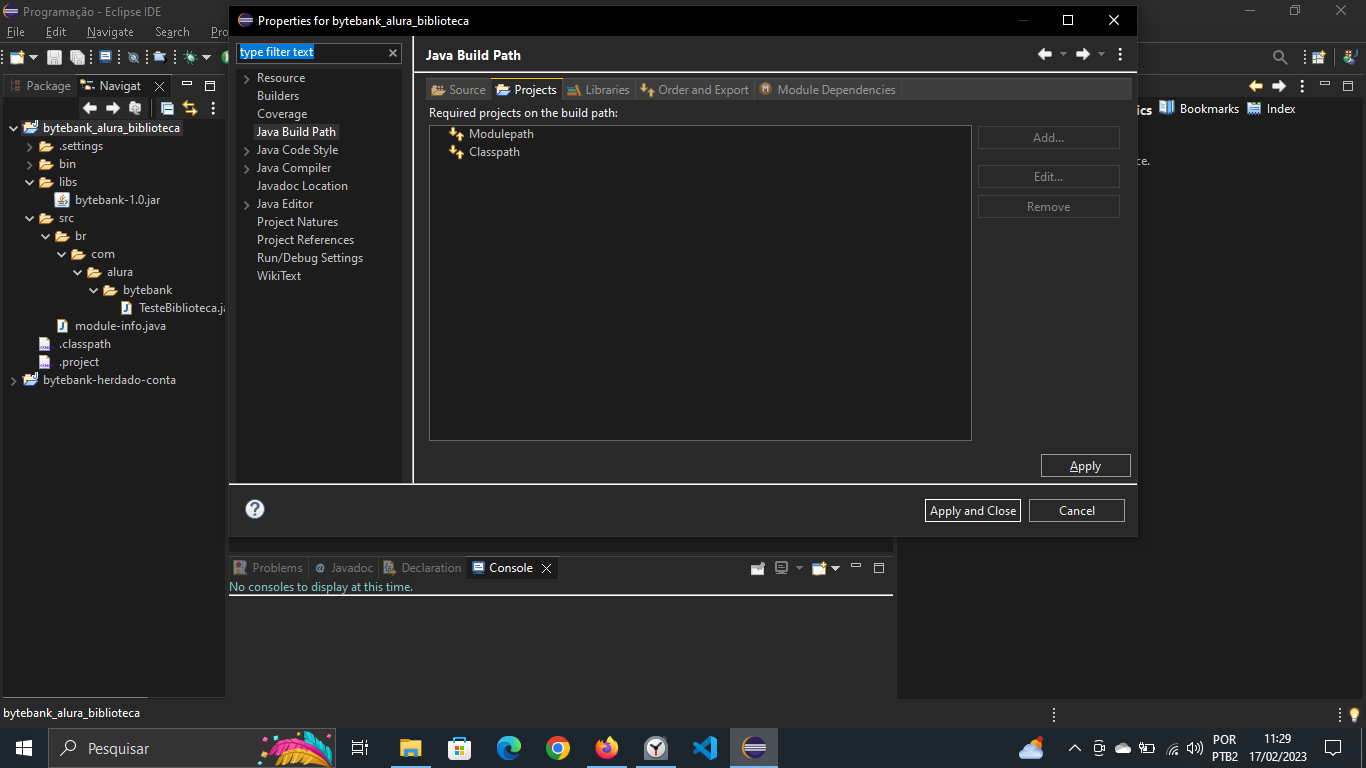Open the Navigator view menu (three dots)
This screenshot has width=1366, height=768.
point(213,108)
